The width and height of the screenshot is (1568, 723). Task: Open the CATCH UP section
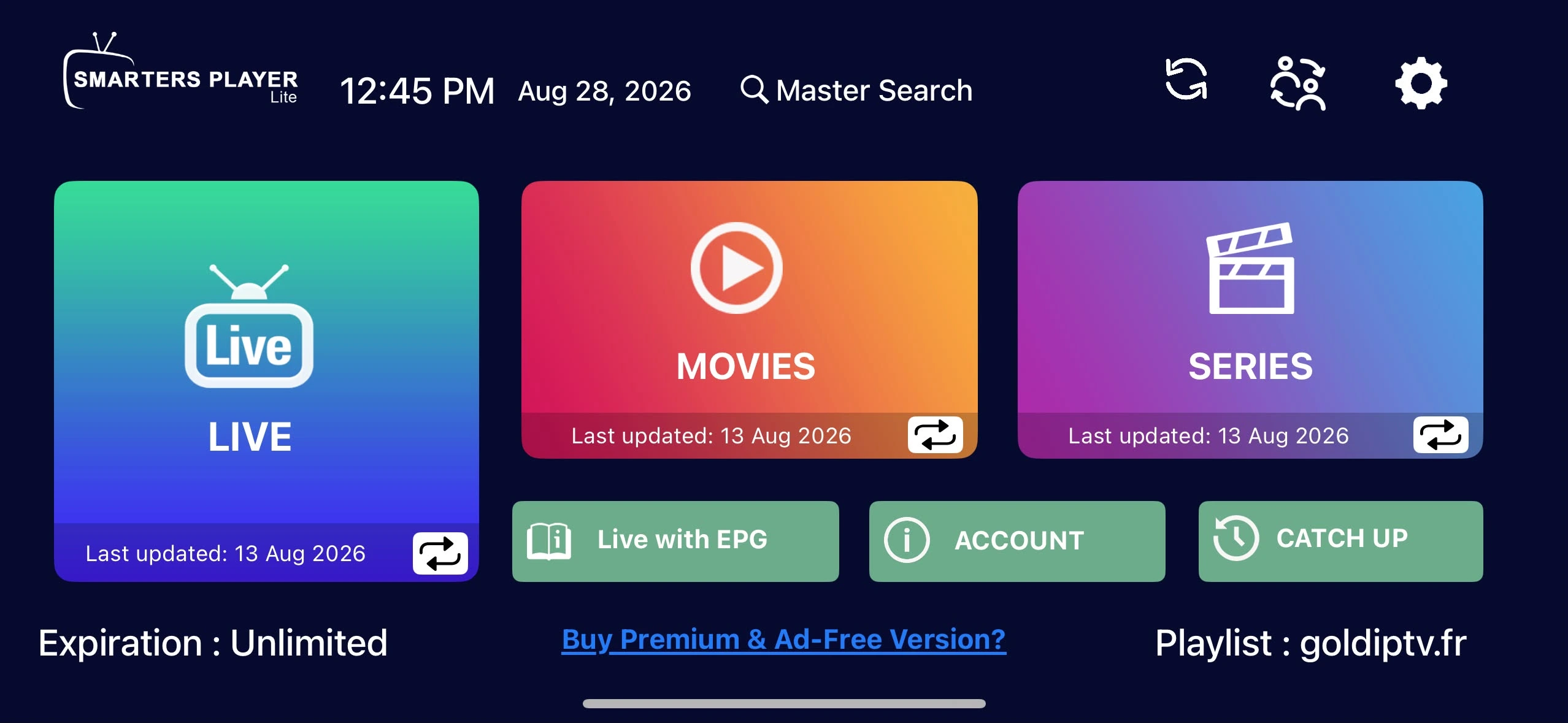coord(1340,541)
